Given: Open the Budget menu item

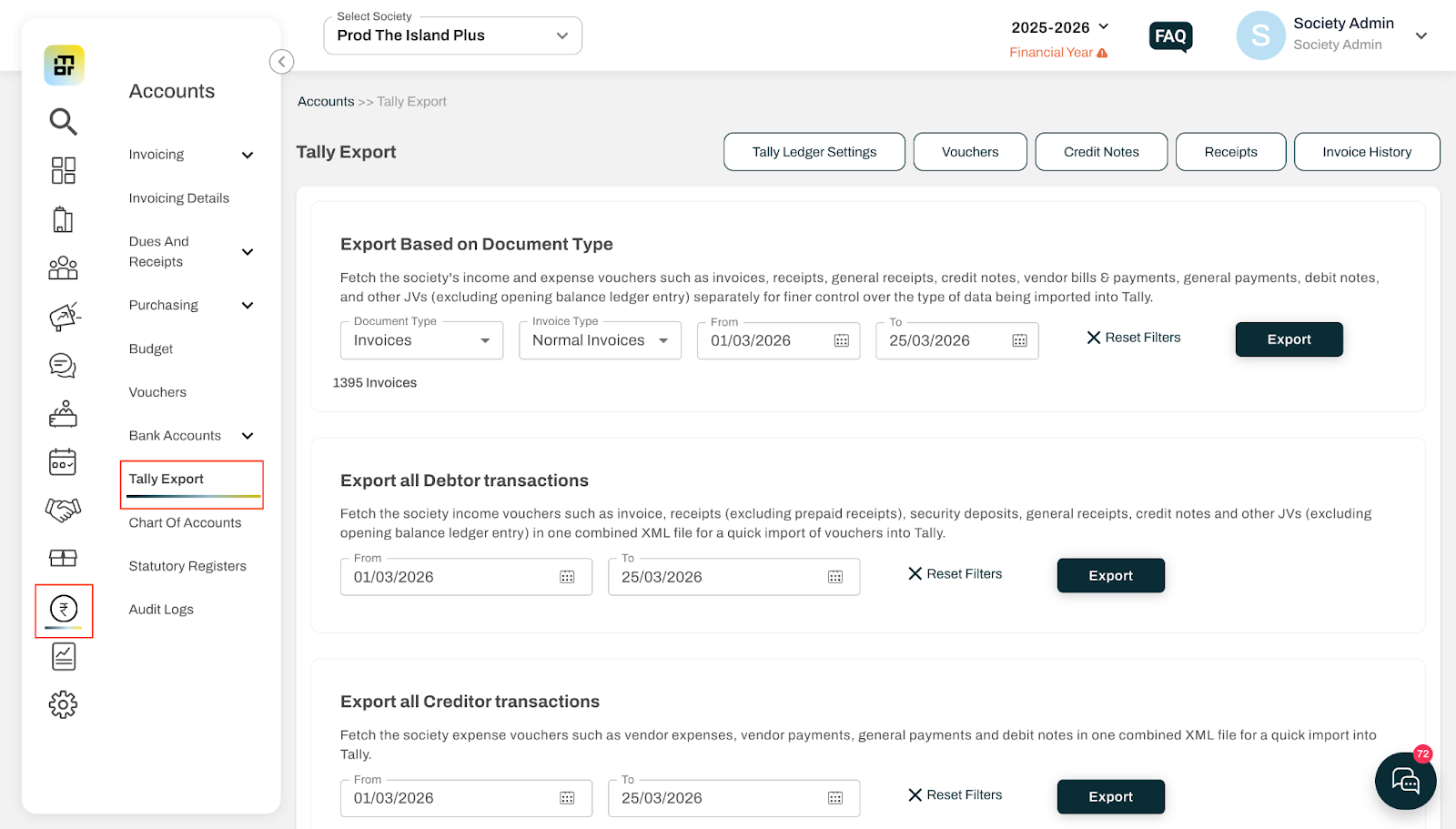Looking at the screenshot, I should [151, 349].
